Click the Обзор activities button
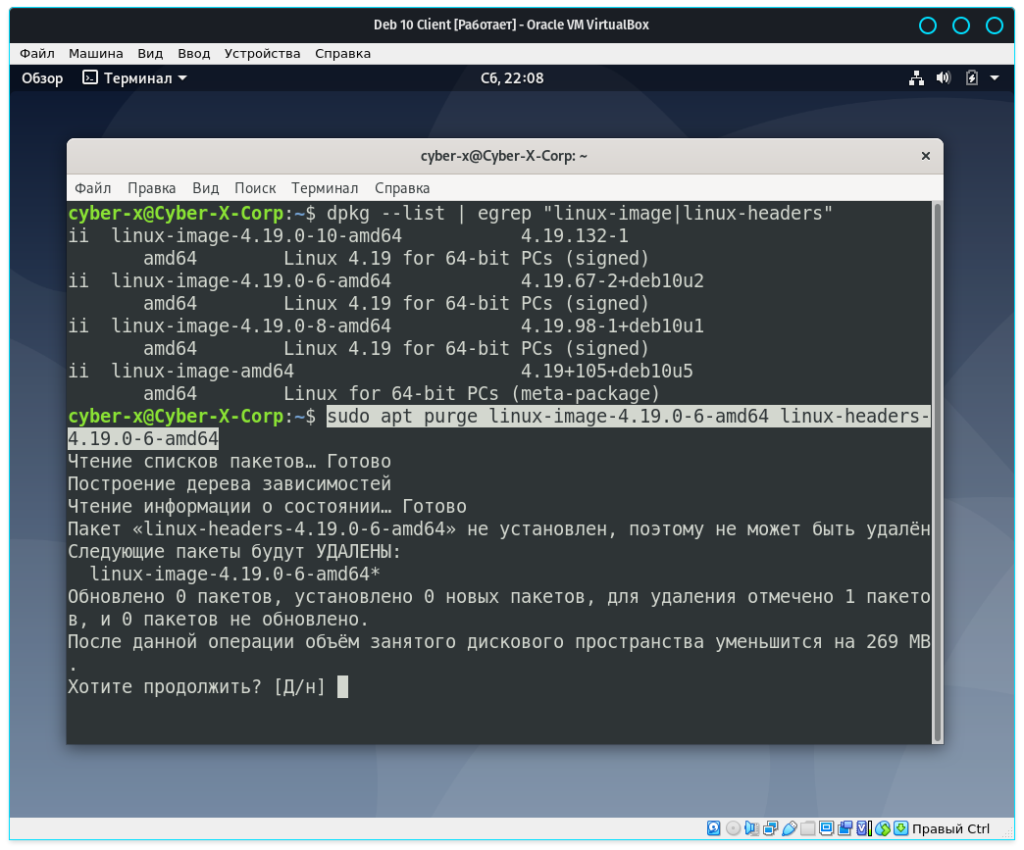1024x850 pixels. coord(42,78)
